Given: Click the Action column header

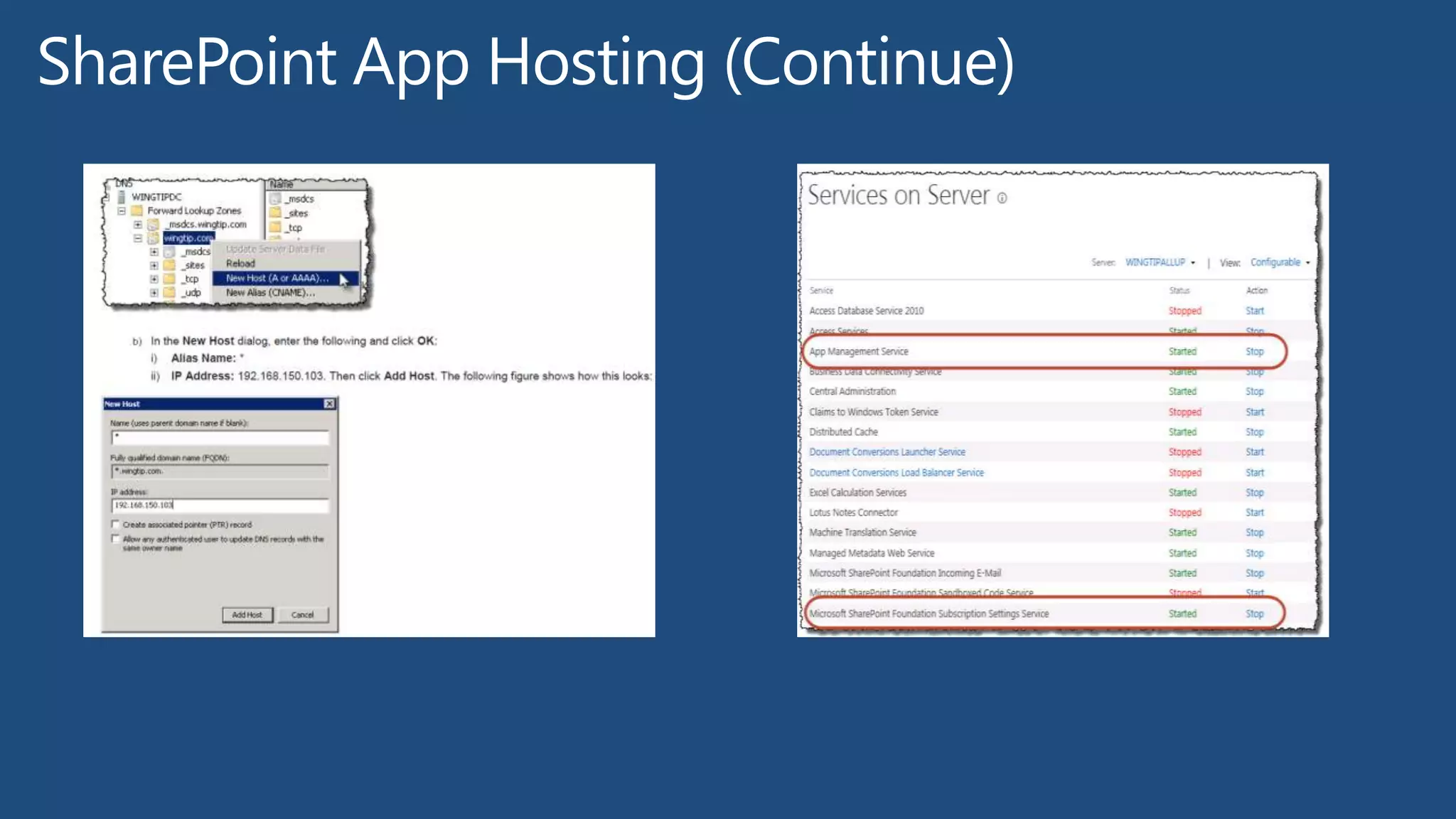Looking at the screenshot, I should [x=1257, y=290].
